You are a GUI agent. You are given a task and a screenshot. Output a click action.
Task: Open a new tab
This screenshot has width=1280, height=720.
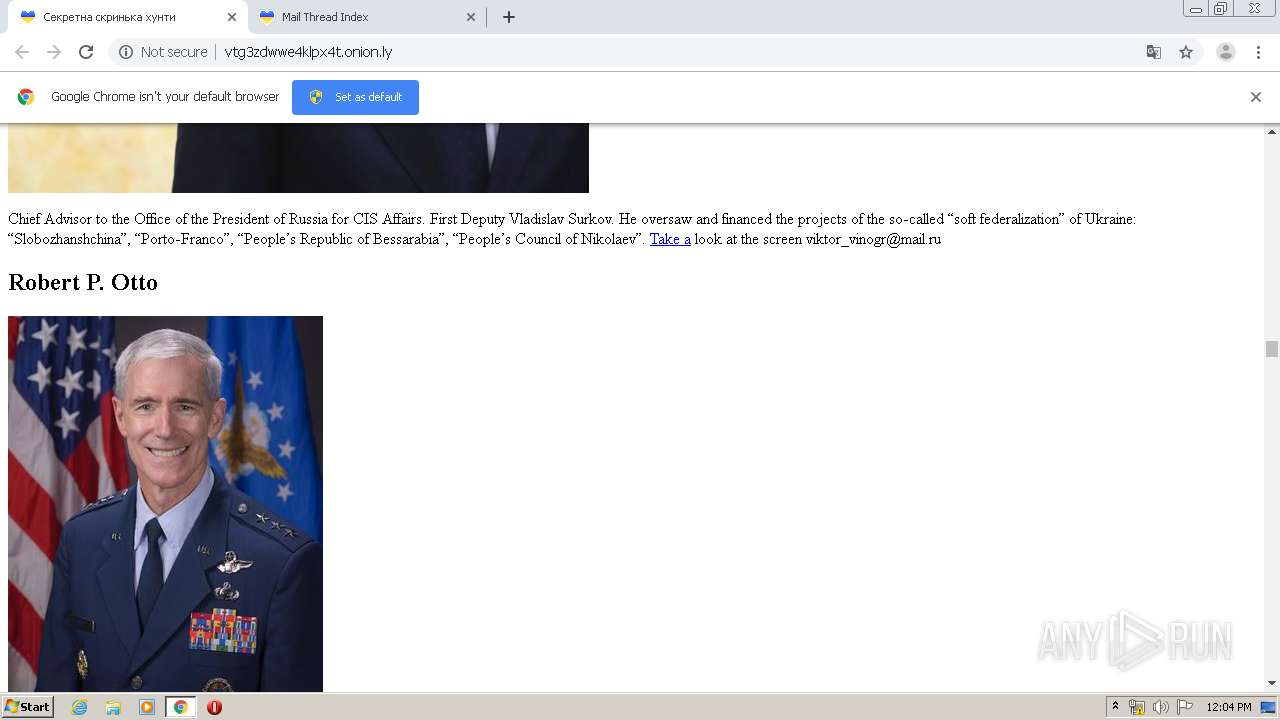(x=509, y=17)
